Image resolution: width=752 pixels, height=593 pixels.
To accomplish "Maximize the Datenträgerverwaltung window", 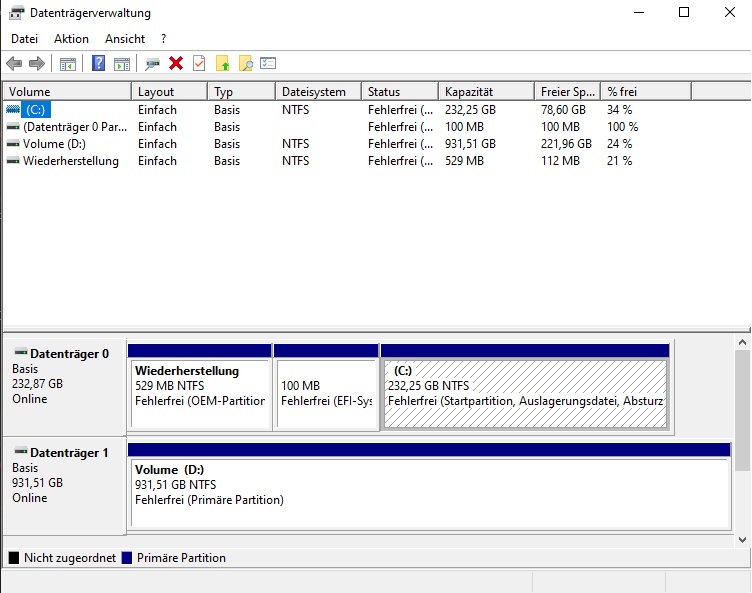I will click(684, 12).
